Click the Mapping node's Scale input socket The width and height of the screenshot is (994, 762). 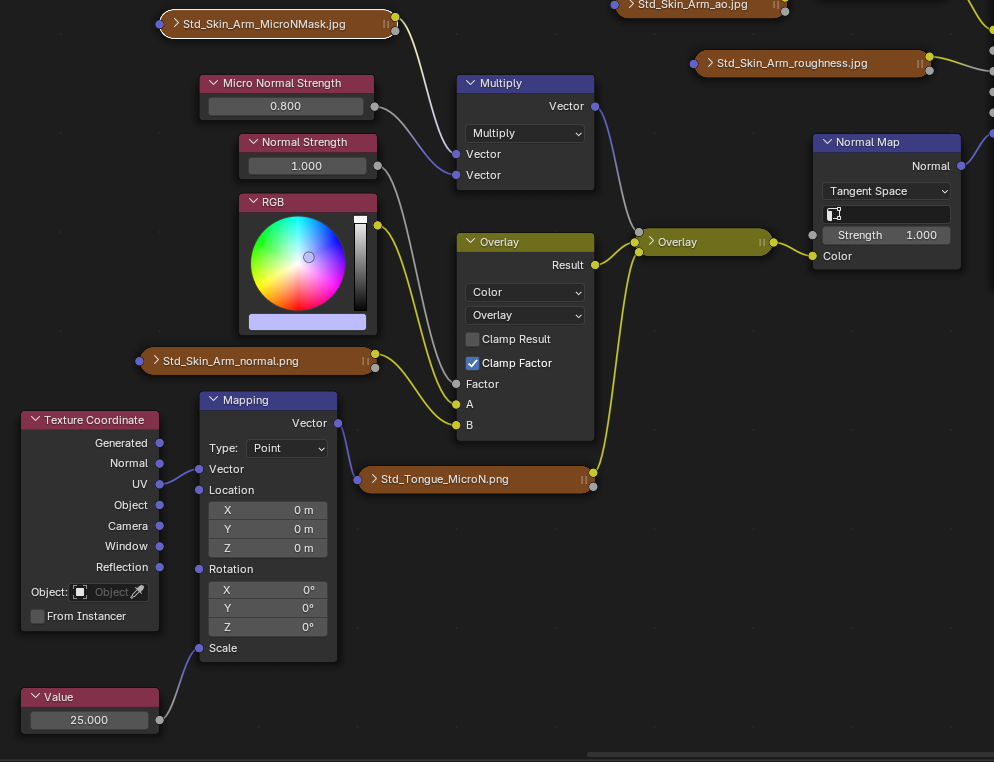point(199,648)
